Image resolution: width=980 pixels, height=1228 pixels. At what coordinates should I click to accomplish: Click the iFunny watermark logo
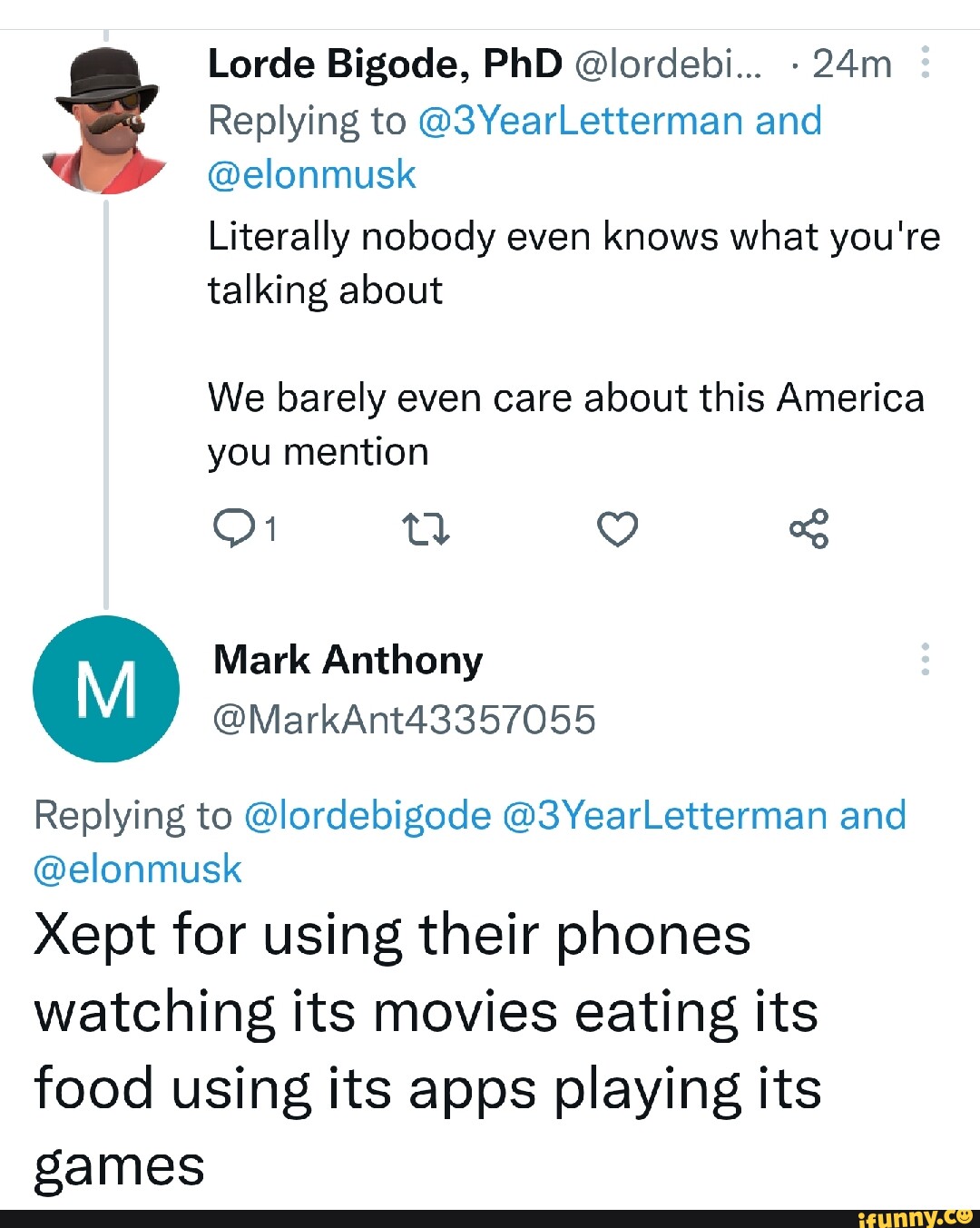click(915, 1217)
